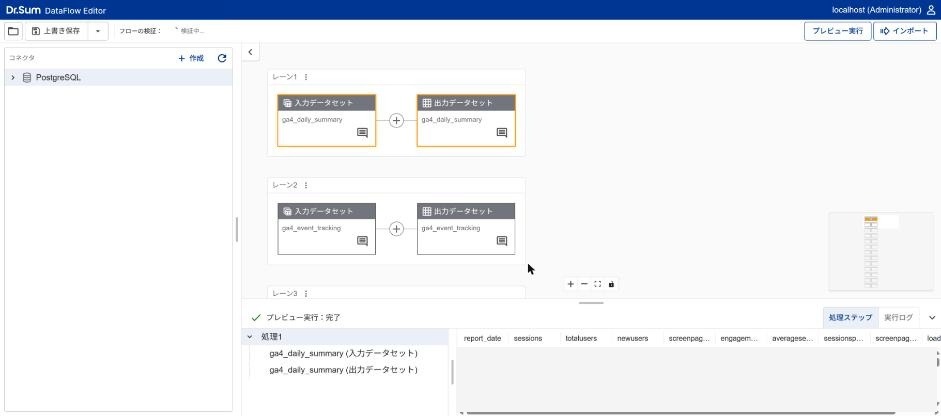
Task: Add a step between ga4_event_tracking nodes
Action: point(396,229)
